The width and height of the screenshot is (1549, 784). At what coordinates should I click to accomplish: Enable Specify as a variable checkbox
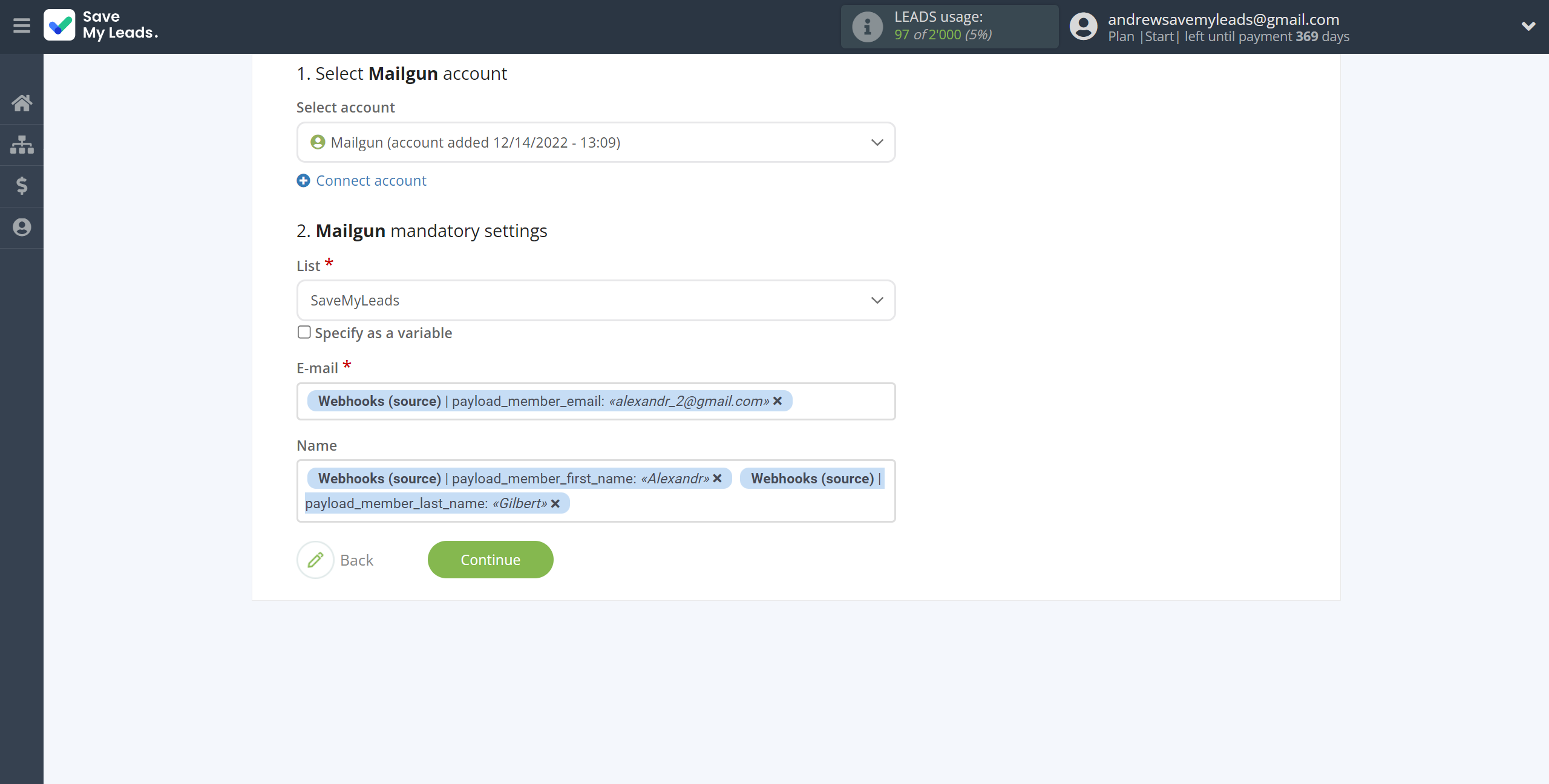[x=304, y=332]
